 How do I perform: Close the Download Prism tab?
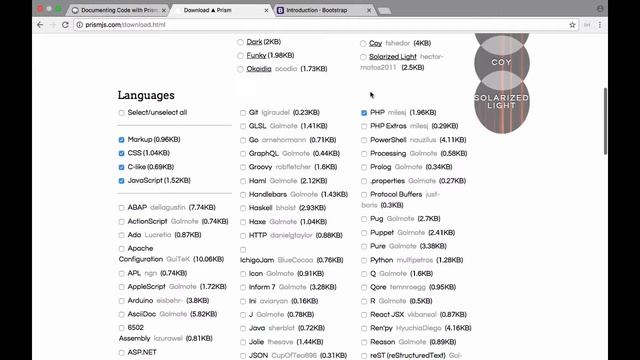click(x=266, y=10)
